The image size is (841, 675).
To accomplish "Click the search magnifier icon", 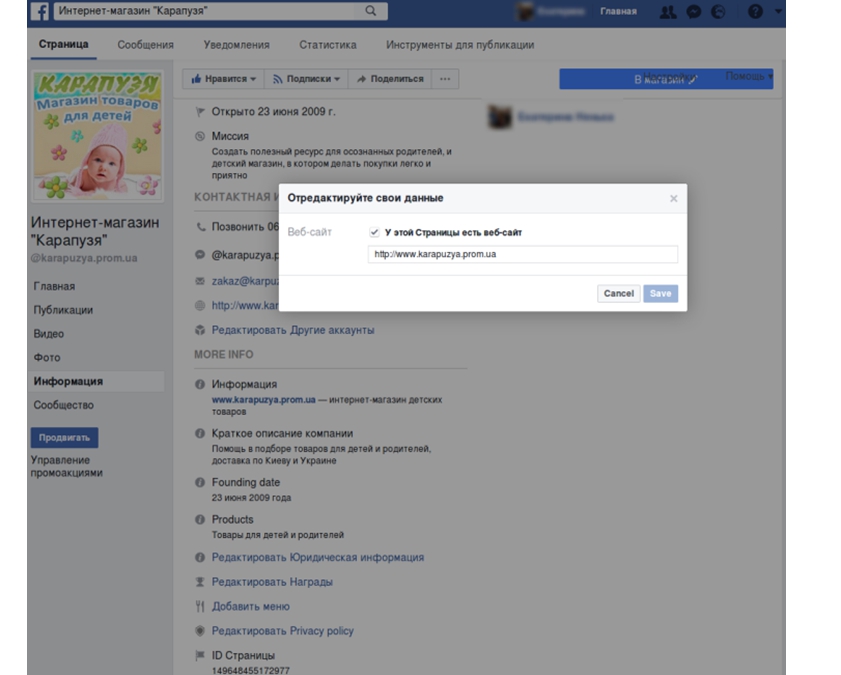I will click(x=371, y=12).
